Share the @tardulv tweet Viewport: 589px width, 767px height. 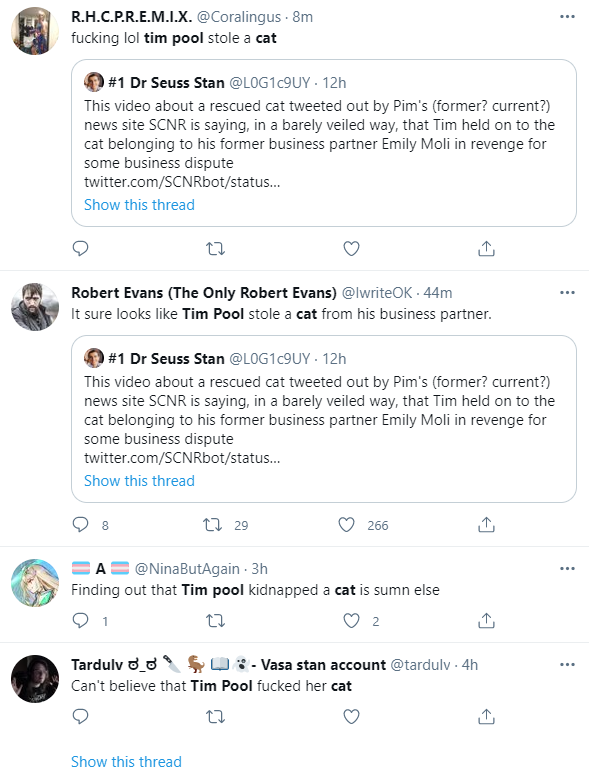[x=486, y=716]
